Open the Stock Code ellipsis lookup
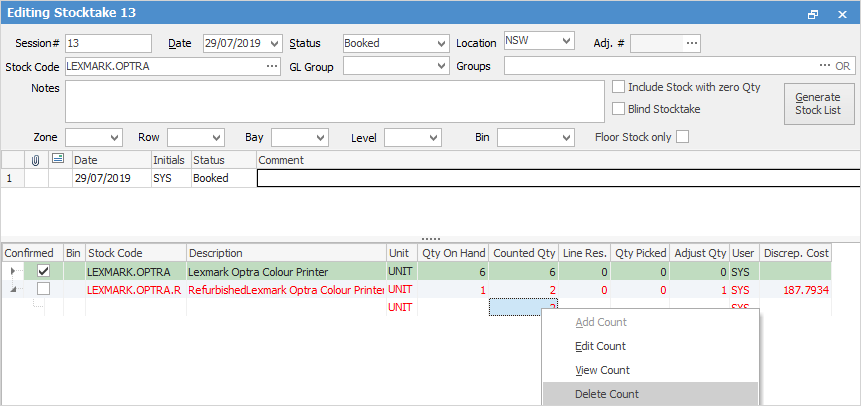861x406 pixels. click(272, 66)
